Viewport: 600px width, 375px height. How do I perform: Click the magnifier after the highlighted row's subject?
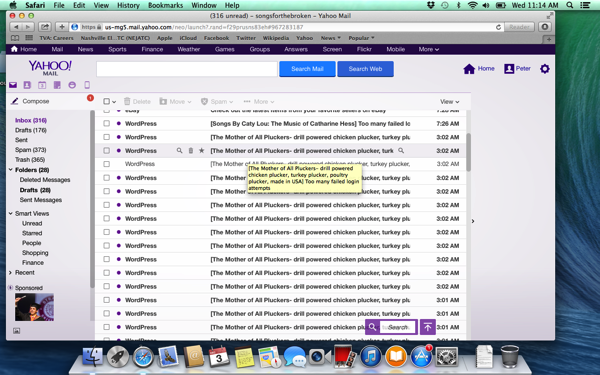coord(401,151)
